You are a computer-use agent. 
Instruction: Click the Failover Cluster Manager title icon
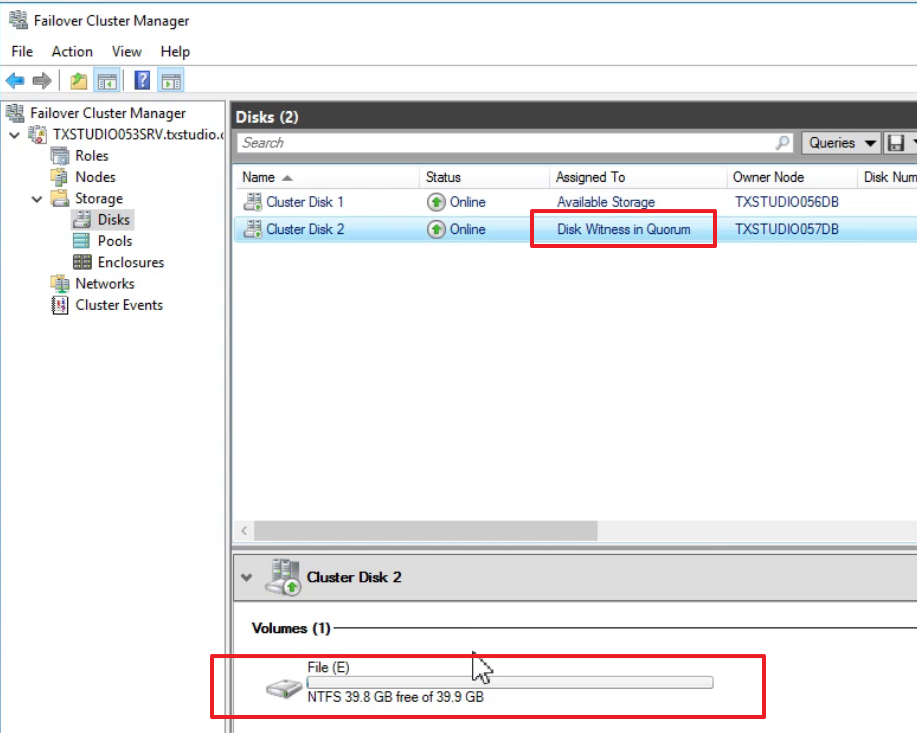18,20
